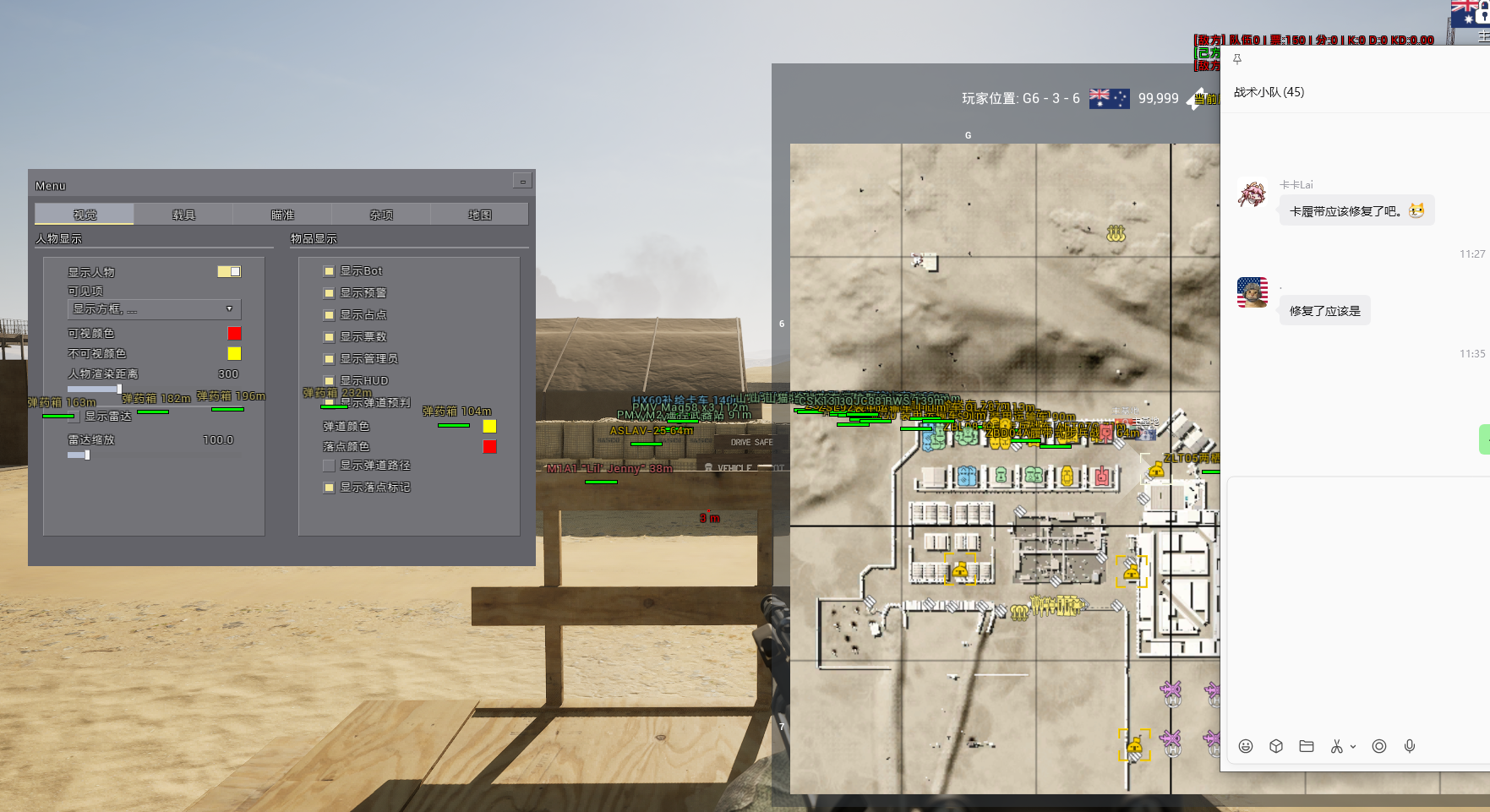1490x812 pixels.
Task: Toggle the 显示占点 checkbox
Action: (x=329, y=315)
